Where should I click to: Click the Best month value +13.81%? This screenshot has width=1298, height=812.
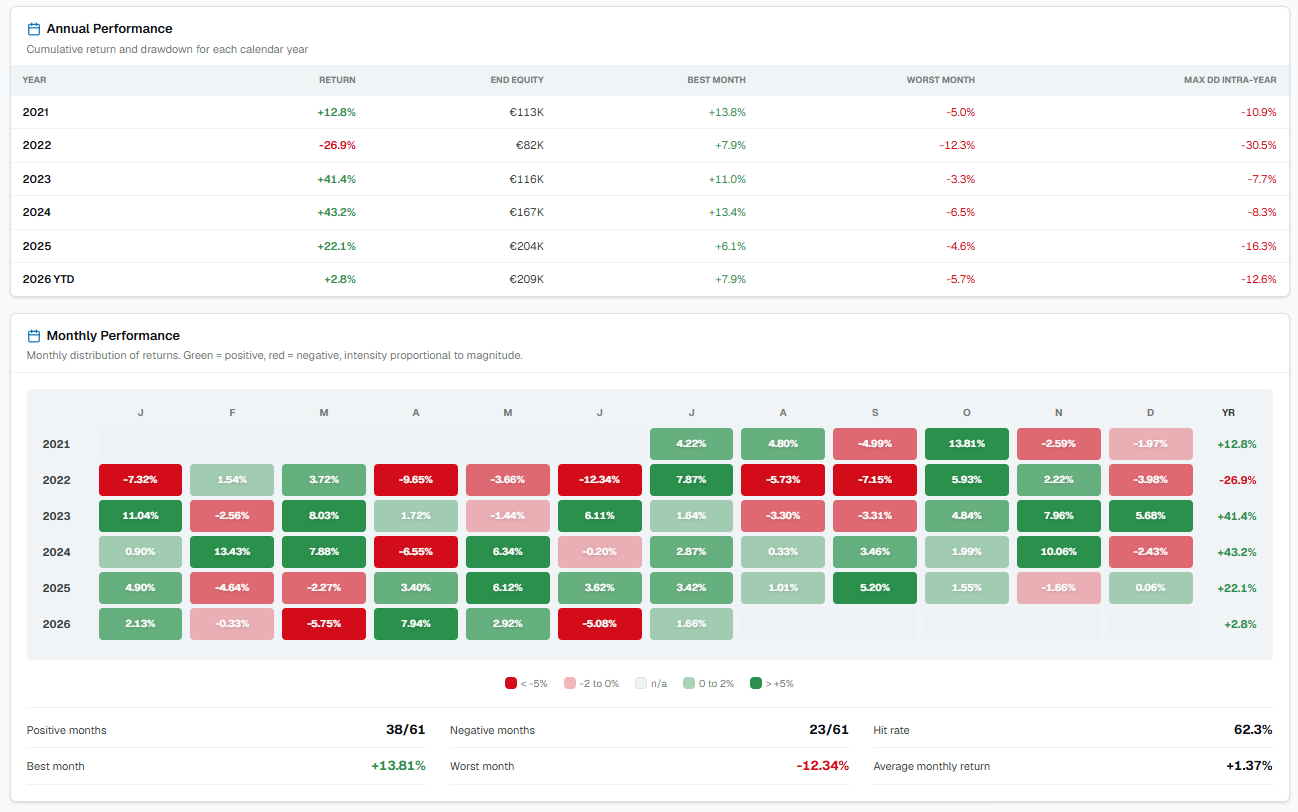point(398,766)
